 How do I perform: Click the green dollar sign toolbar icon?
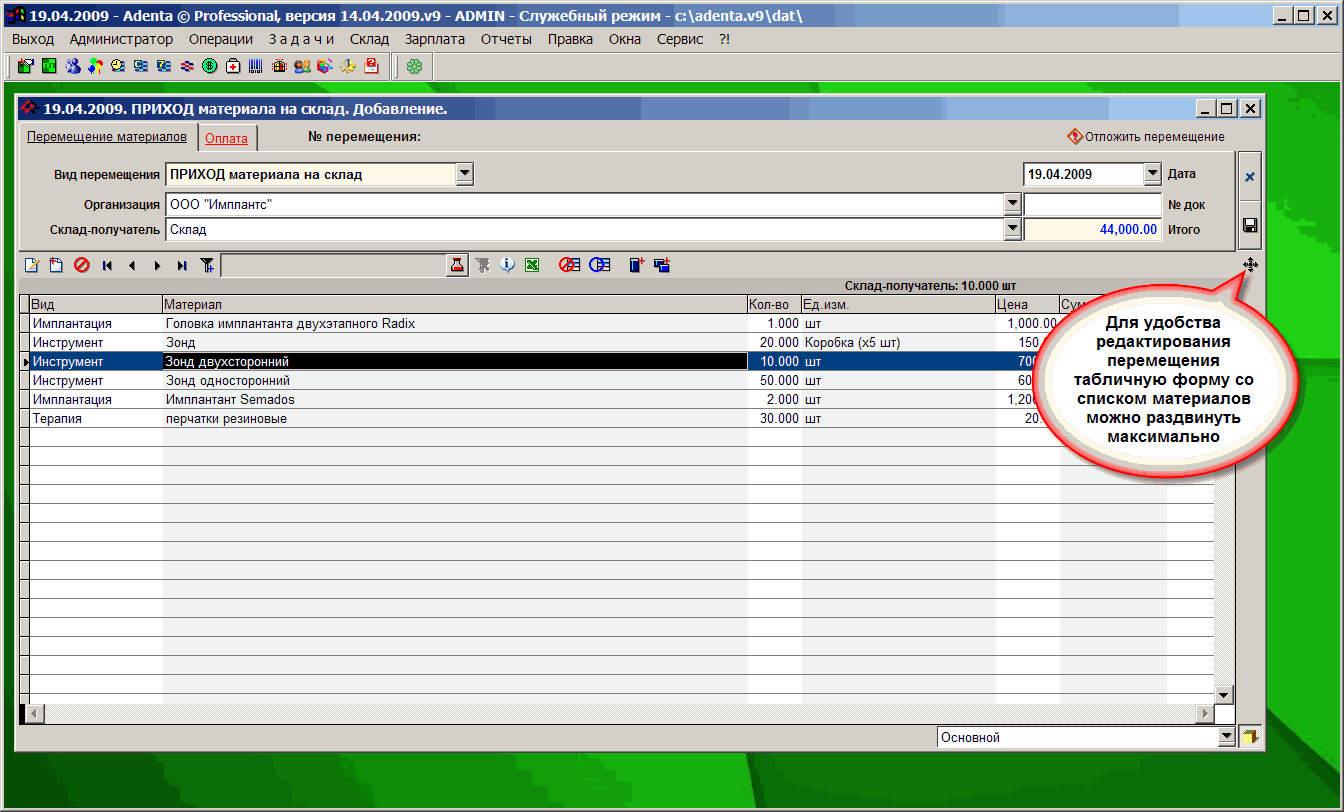(x=210, y=67)
